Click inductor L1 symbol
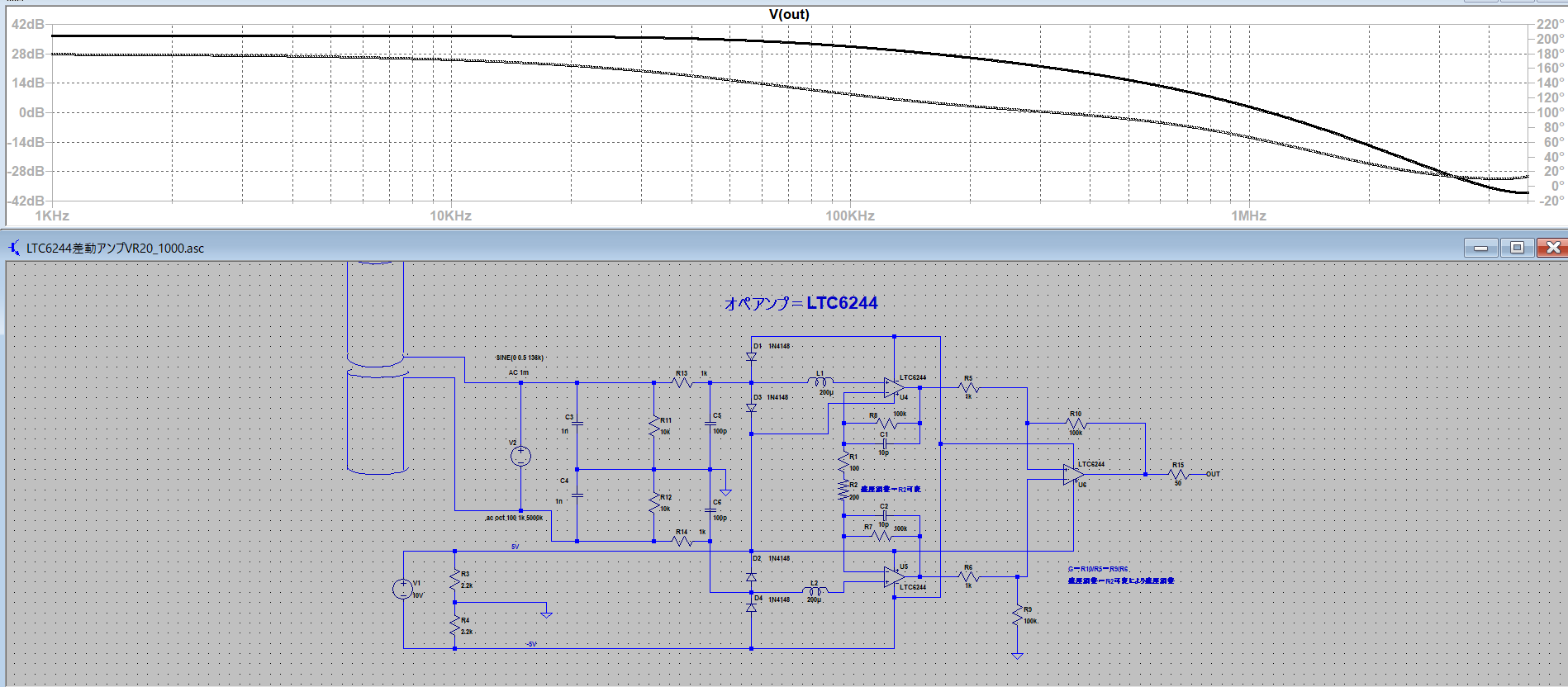This screenshot has width=1568, height=687. coord(820,381)
